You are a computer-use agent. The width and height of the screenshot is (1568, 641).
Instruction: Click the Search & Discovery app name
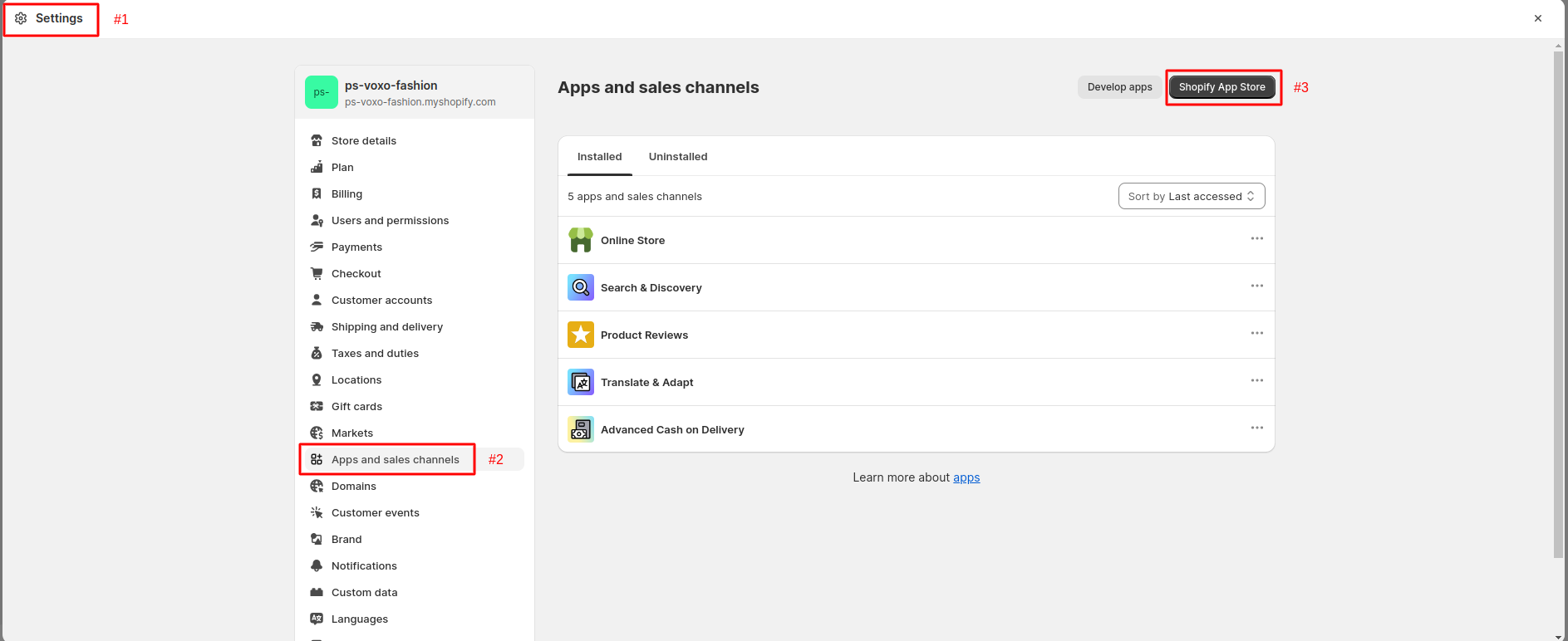coord(651,287)
